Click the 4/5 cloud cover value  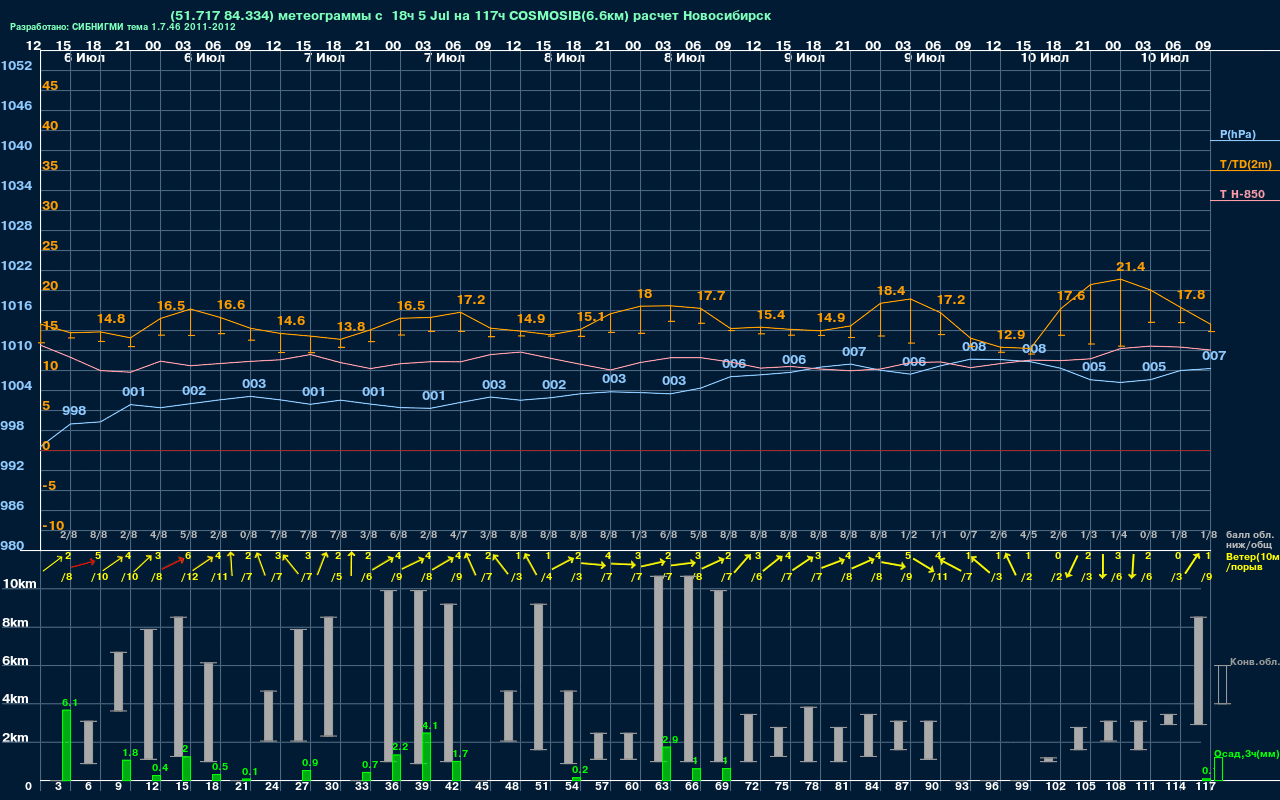click(x=1027, y=536)
